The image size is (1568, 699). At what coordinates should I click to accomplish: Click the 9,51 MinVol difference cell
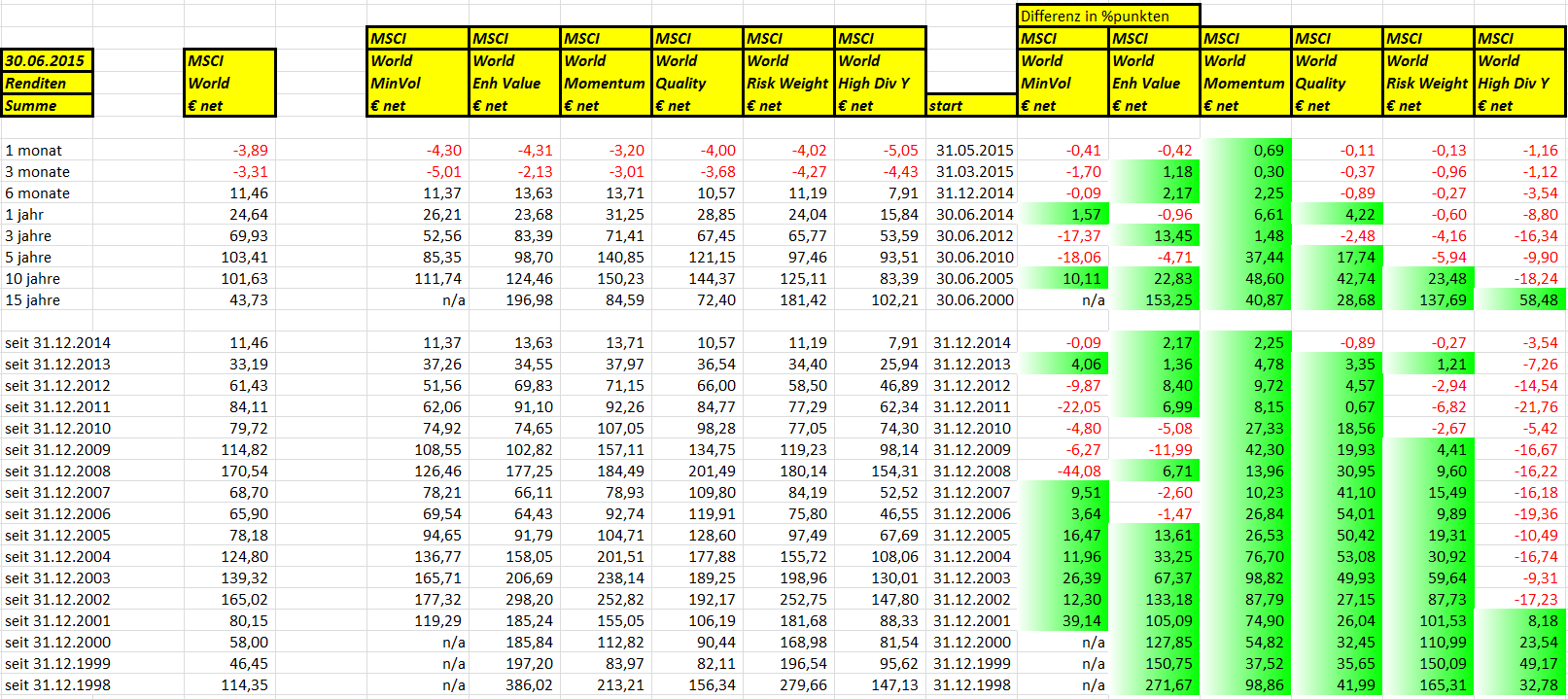tap(1063, 492)
